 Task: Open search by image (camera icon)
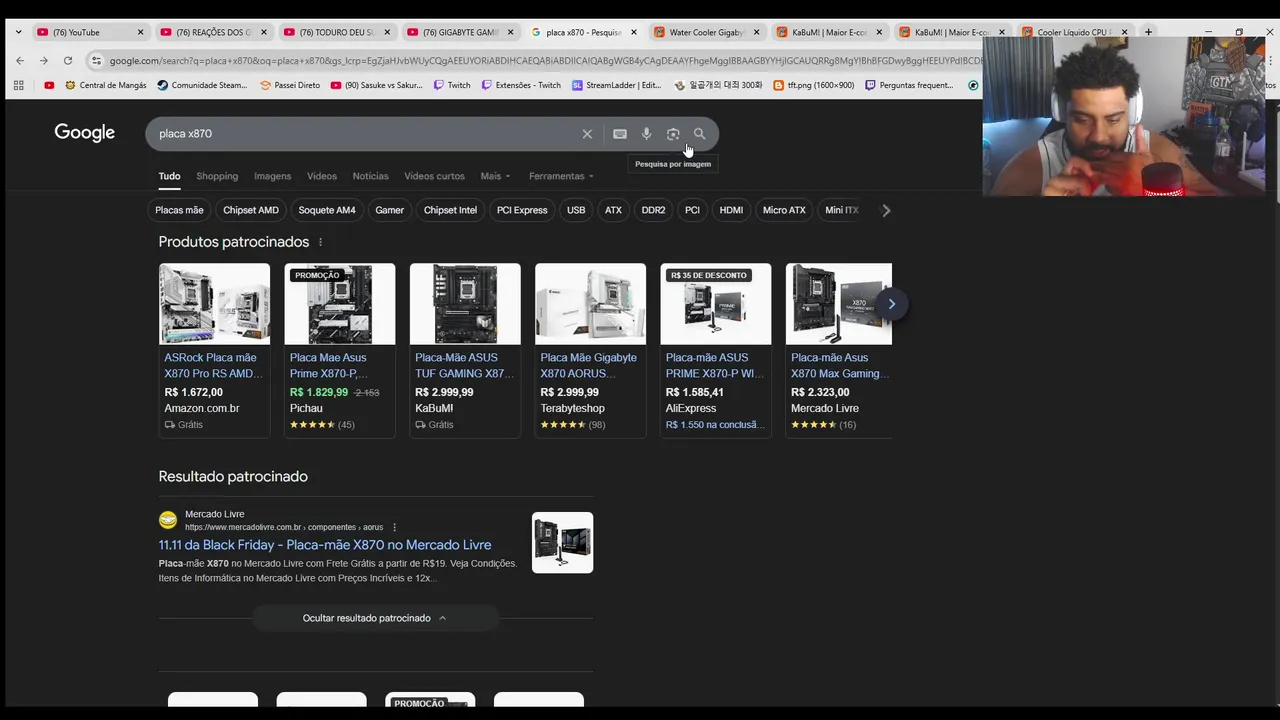(x=673, y=134)
